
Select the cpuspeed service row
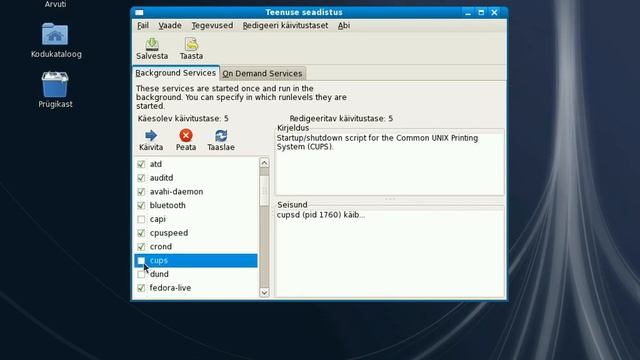click(x=196, y=233)
